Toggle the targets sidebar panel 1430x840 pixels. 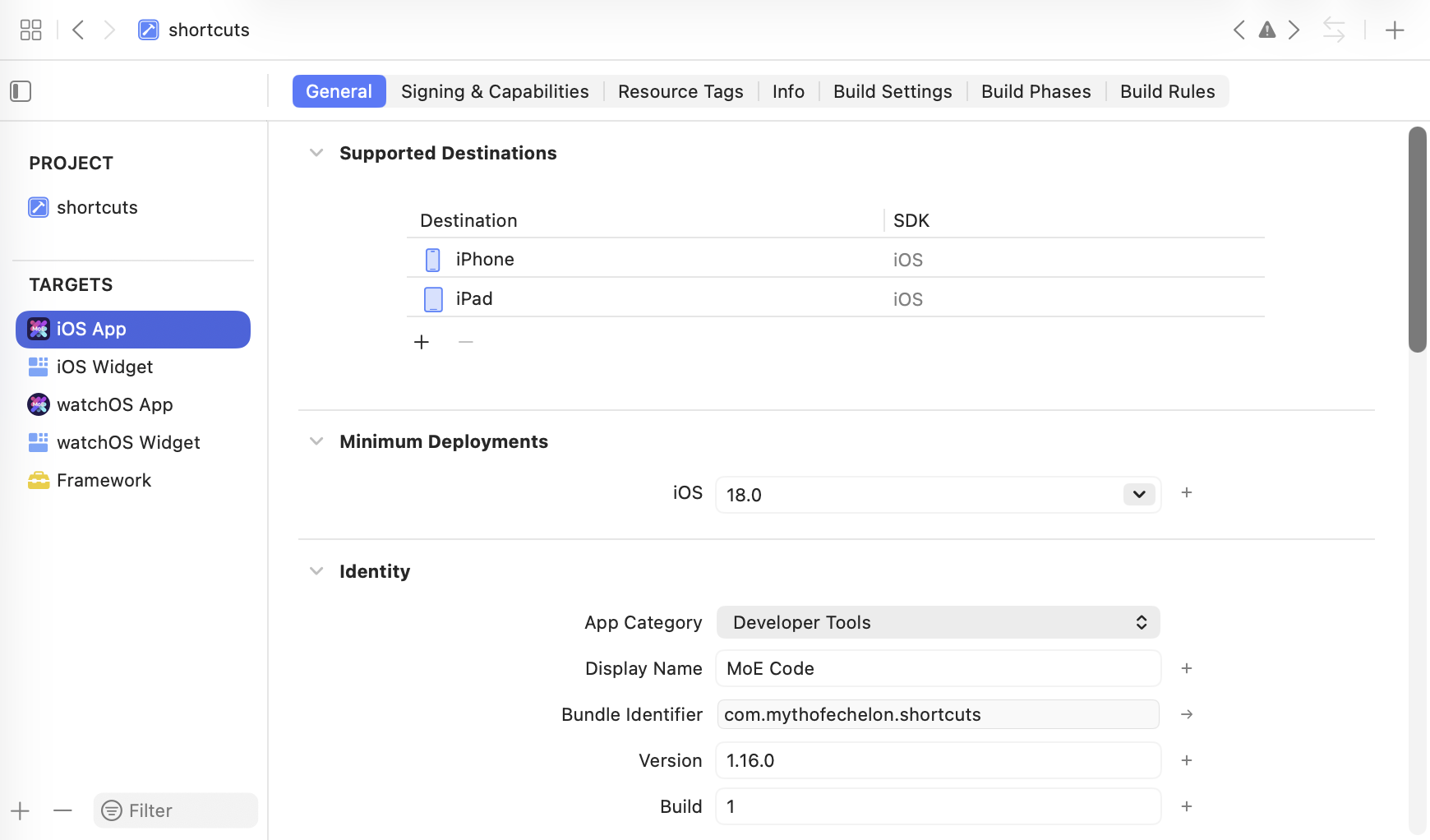point(21,91)
